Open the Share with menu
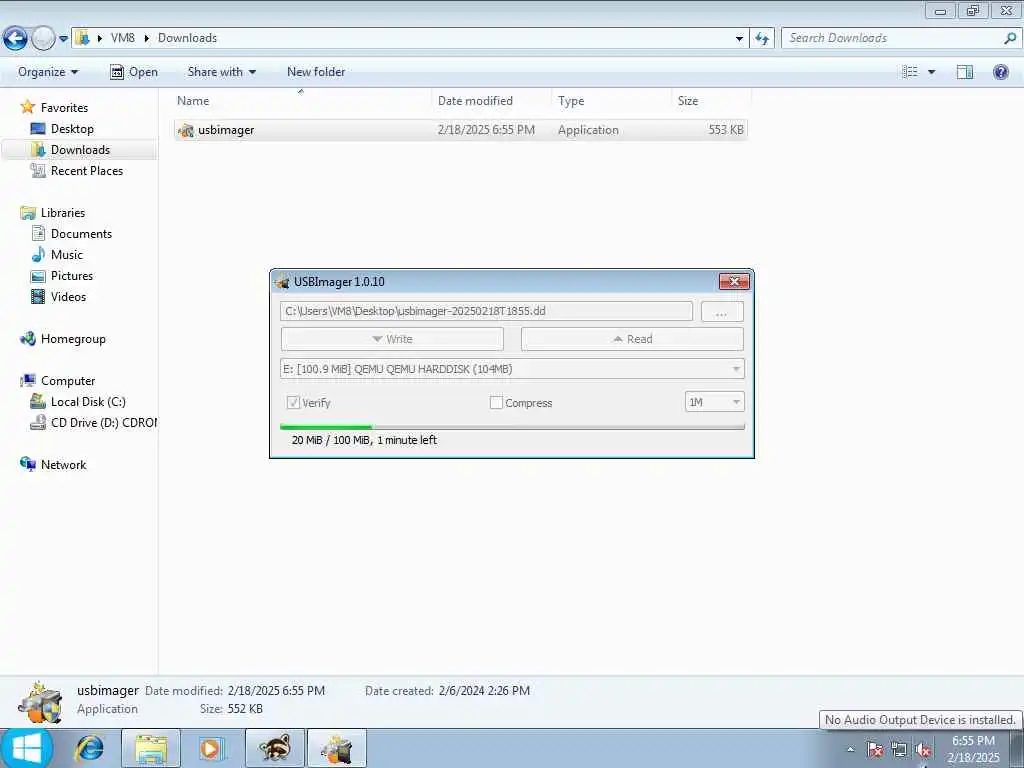The height and width of the screenshot is (768, 1024). 221,72
